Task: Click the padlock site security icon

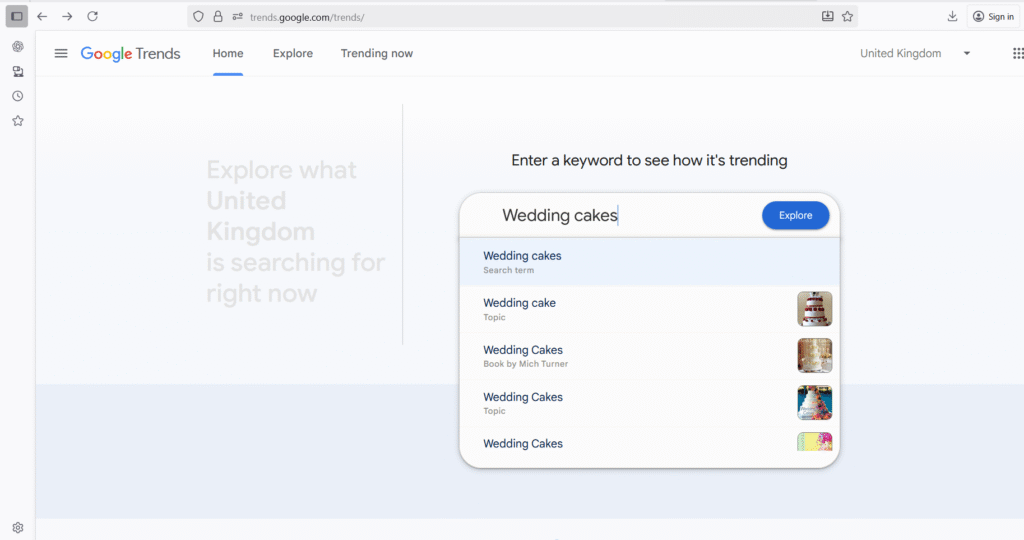Action: point(218,17)
